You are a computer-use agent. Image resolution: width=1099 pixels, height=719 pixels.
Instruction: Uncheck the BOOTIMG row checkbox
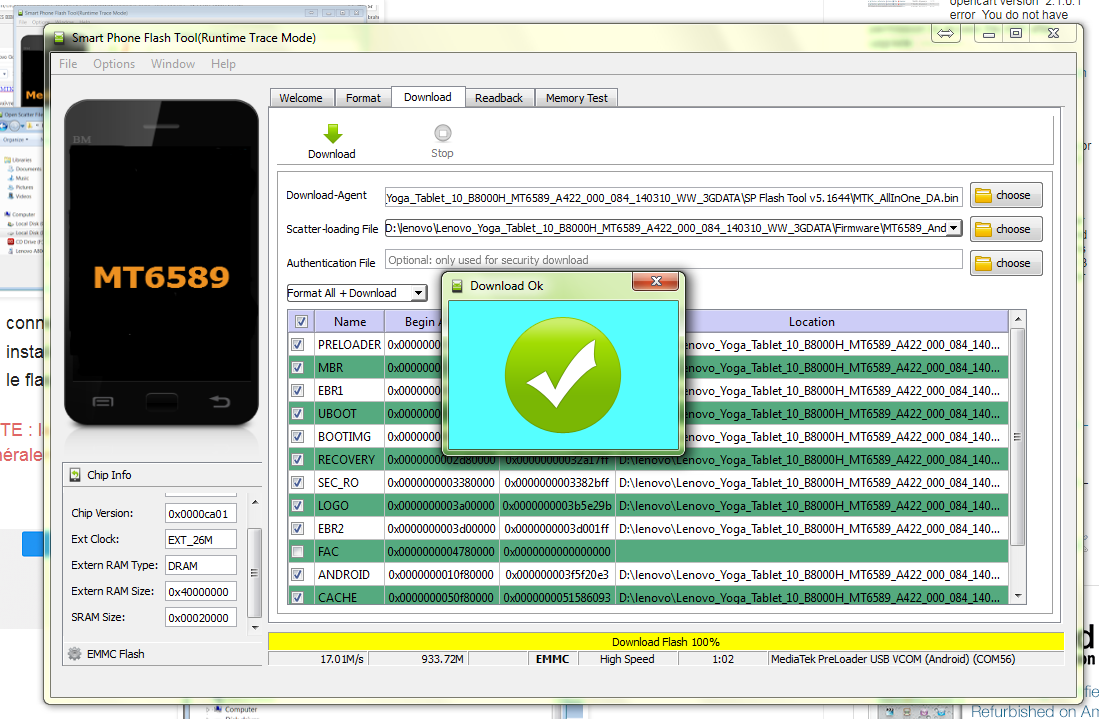coord(298,437)
